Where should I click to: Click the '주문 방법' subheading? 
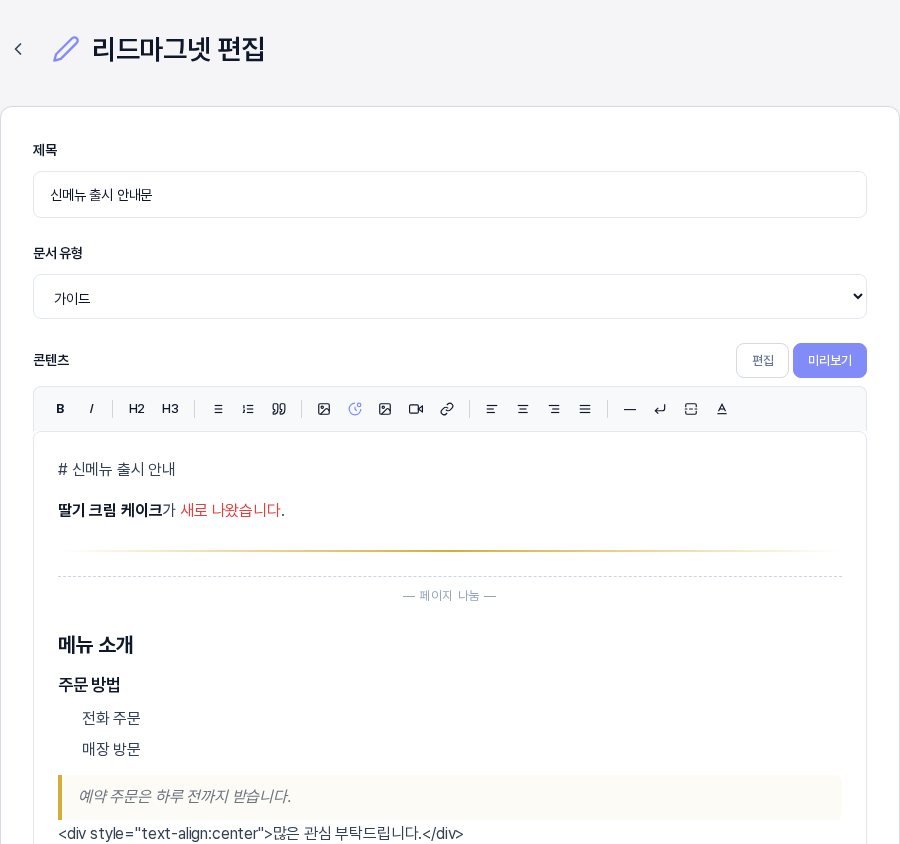click(x=89, y=684)
